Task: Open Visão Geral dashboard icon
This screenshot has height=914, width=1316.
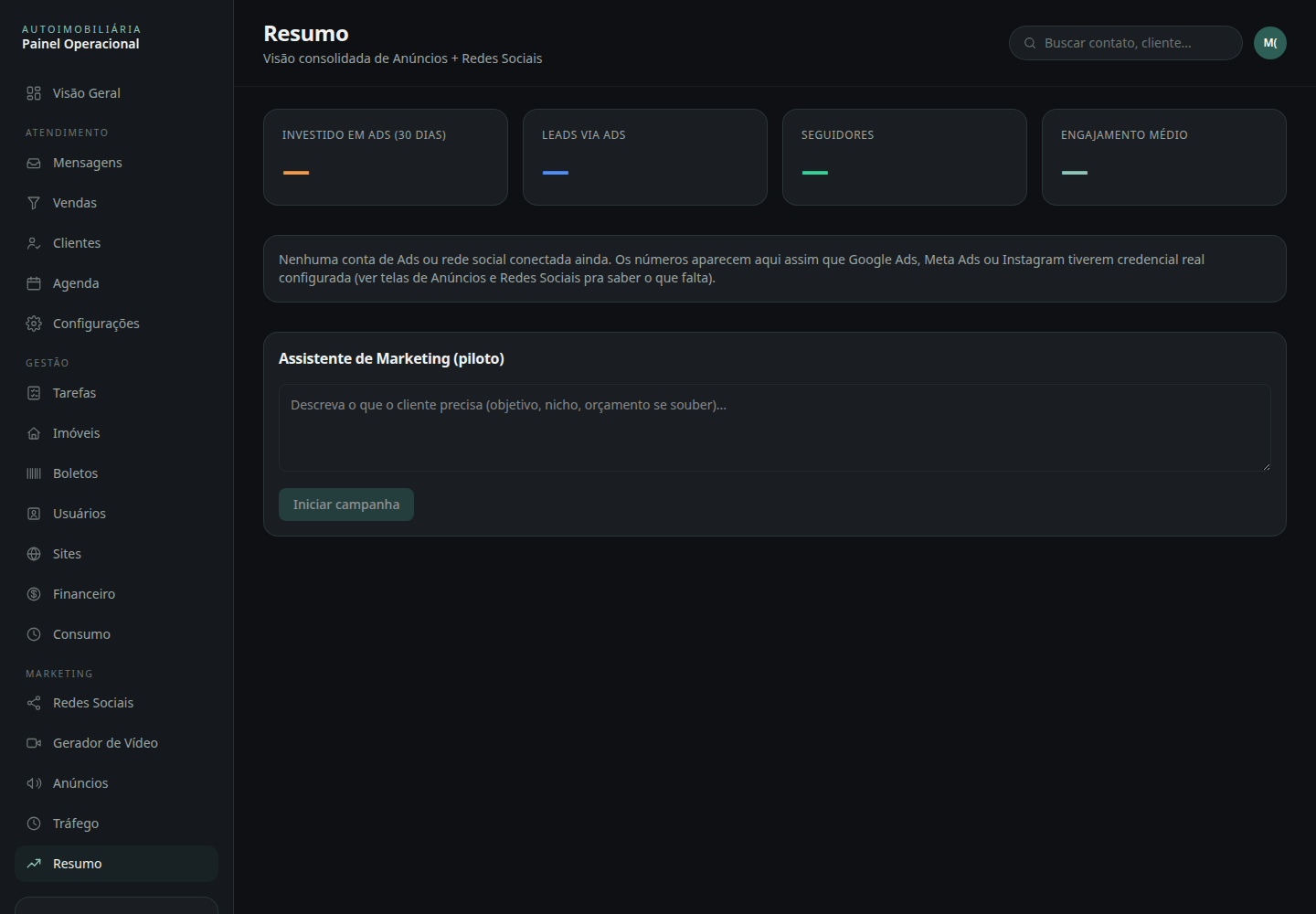Action: click(x=34, y=93)
